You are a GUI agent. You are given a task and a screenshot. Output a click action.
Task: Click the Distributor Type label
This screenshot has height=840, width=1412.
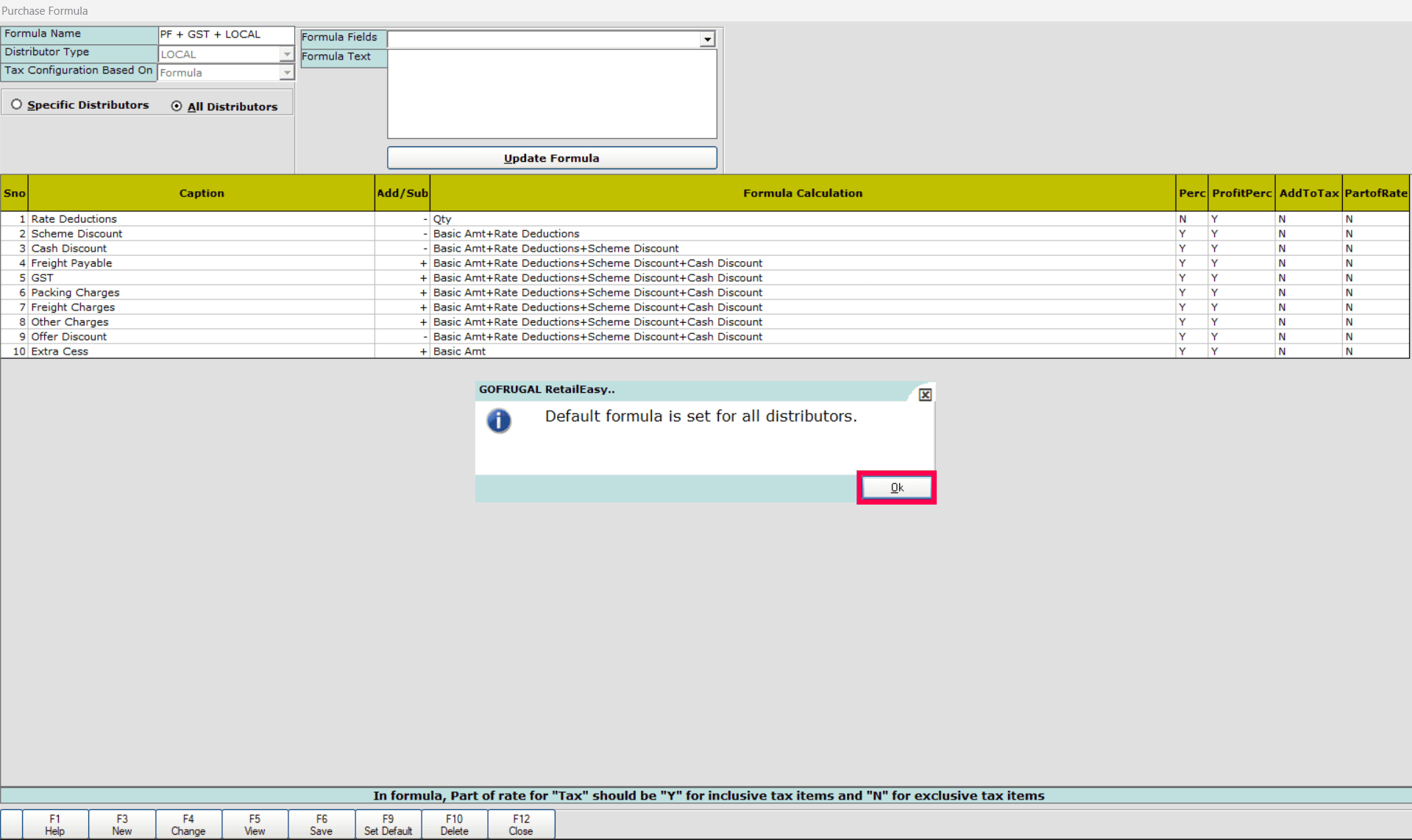[x=47, y=52]
